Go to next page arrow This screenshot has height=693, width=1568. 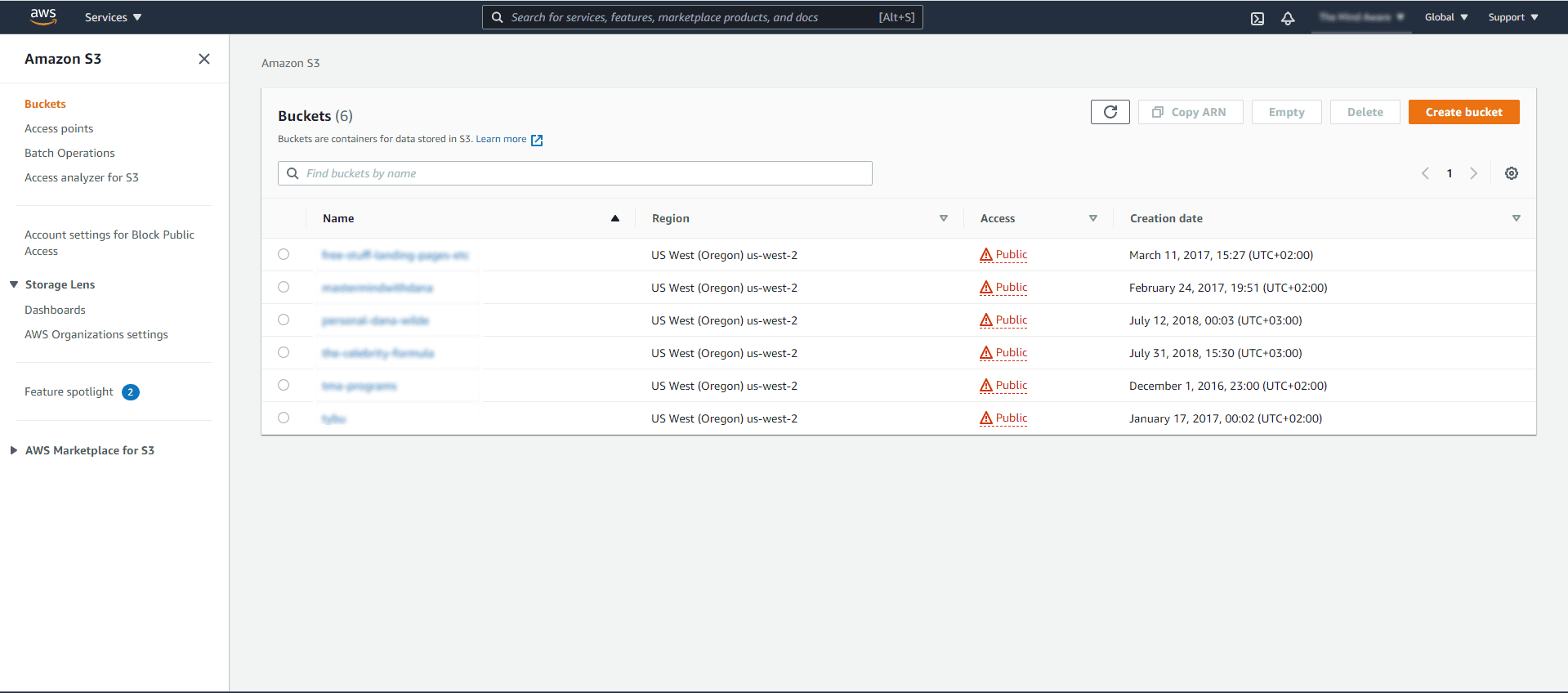coord(1474,173)
